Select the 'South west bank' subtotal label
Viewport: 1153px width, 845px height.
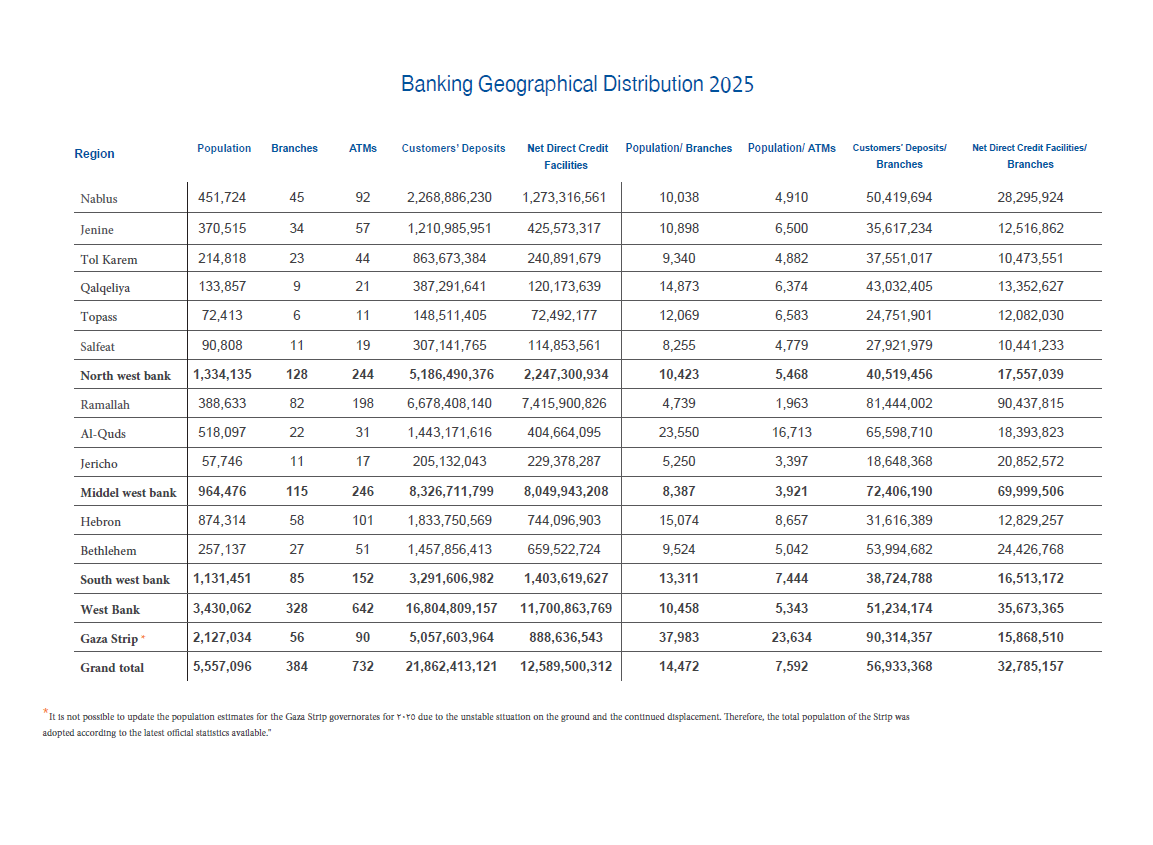125,580
